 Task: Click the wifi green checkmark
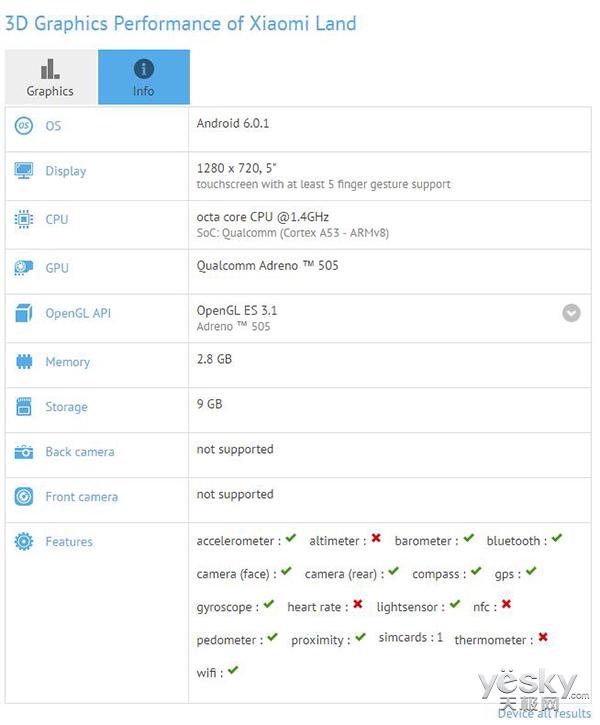(233, 670)
